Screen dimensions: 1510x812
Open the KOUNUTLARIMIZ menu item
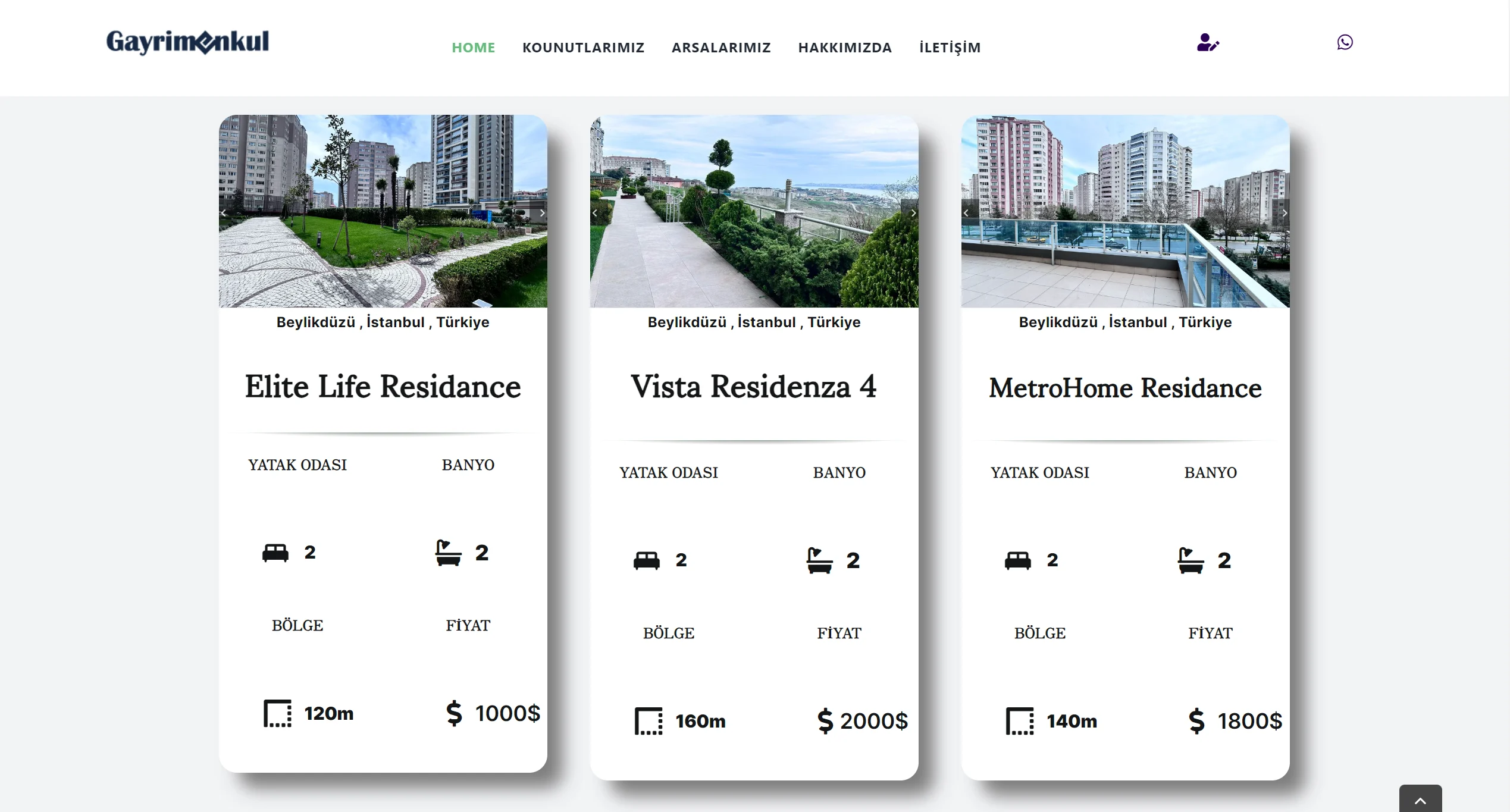583,48
